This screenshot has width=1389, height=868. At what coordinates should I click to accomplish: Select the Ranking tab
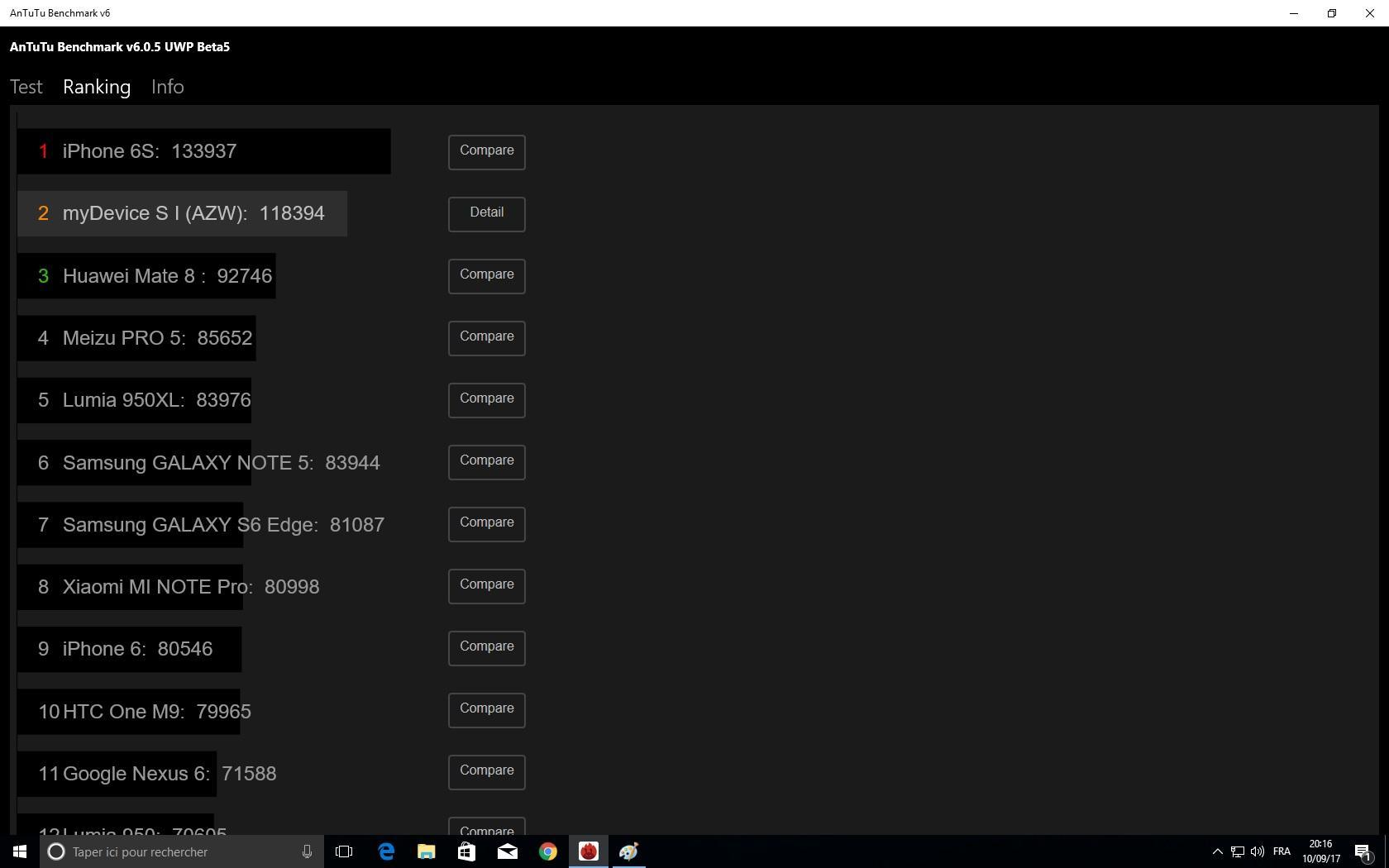(97, 87)
